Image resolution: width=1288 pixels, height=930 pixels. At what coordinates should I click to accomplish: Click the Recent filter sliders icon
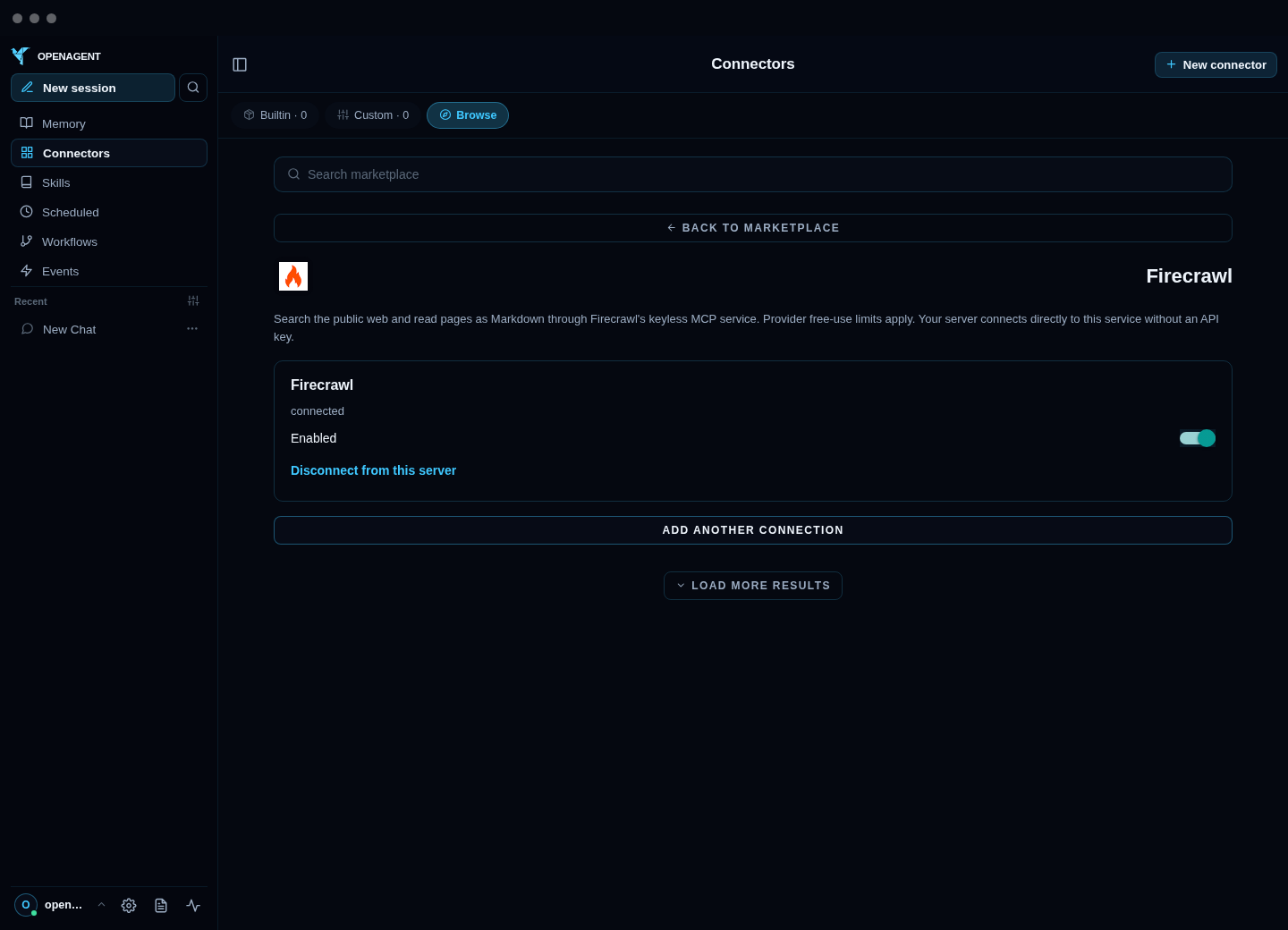(193, 301)
